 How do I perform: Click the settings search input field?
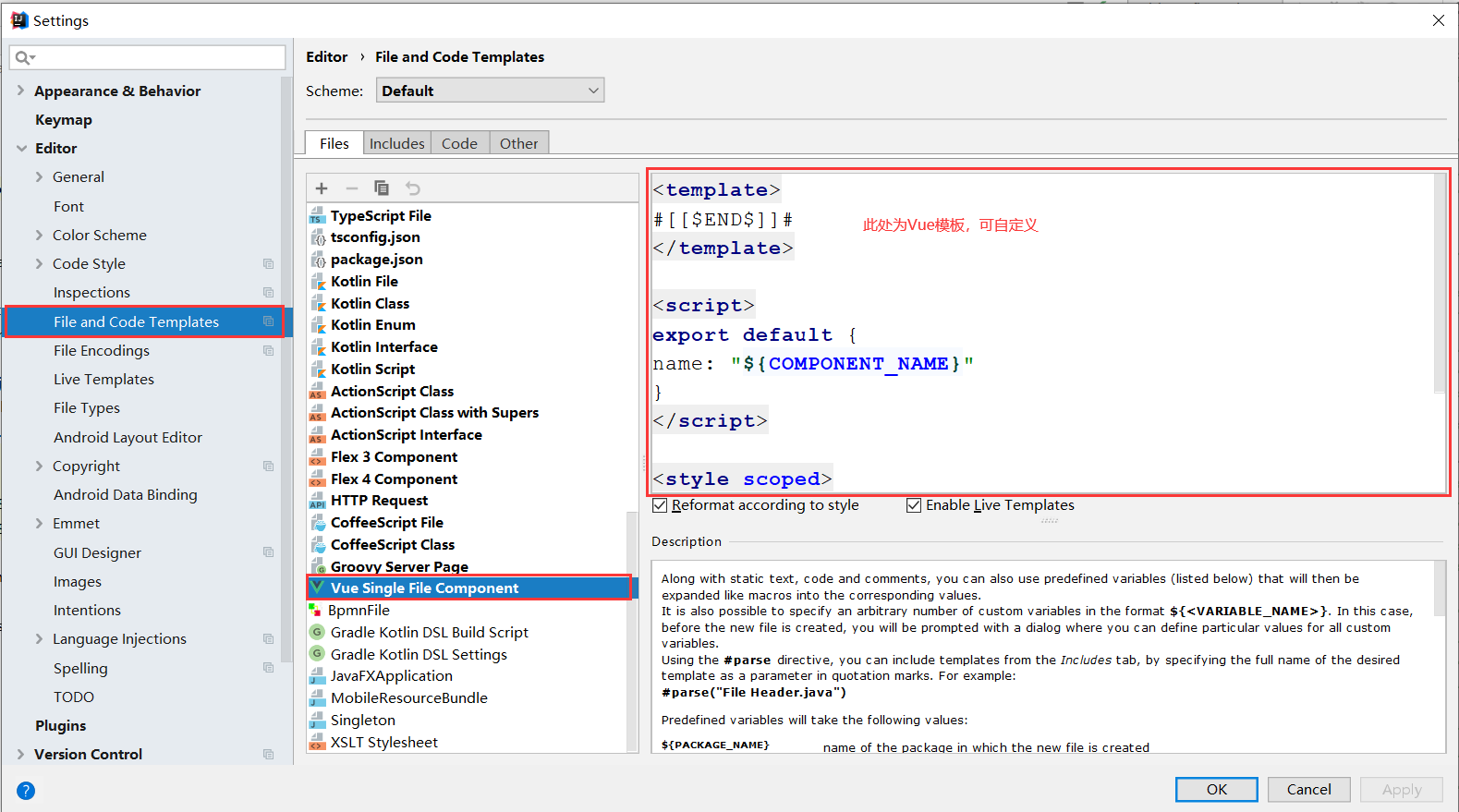coord(148,57)
